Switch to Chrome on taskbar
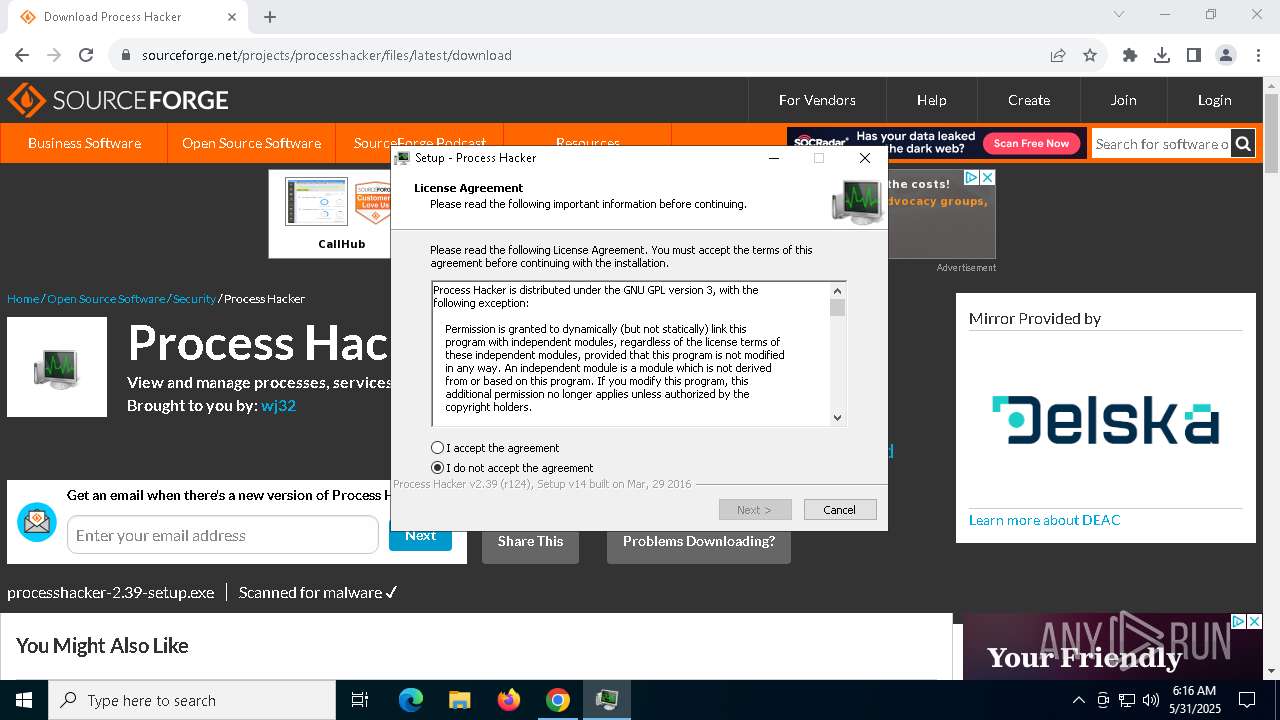This screenshot has width=1280, height=720. (x=558, y=700)
